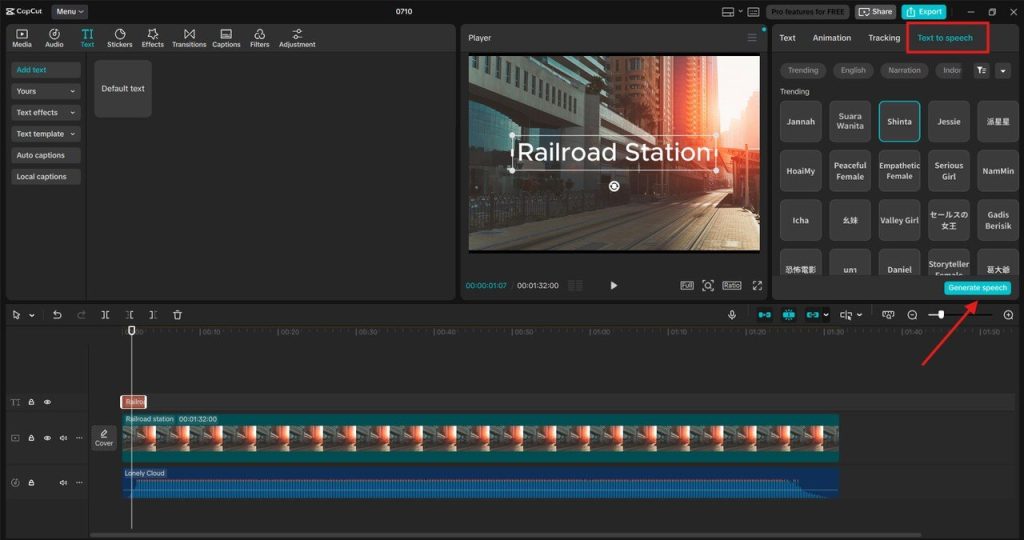Open the Menu dropdown
This screenshot has width=1024, height=540.
click(x=69, y=12)
